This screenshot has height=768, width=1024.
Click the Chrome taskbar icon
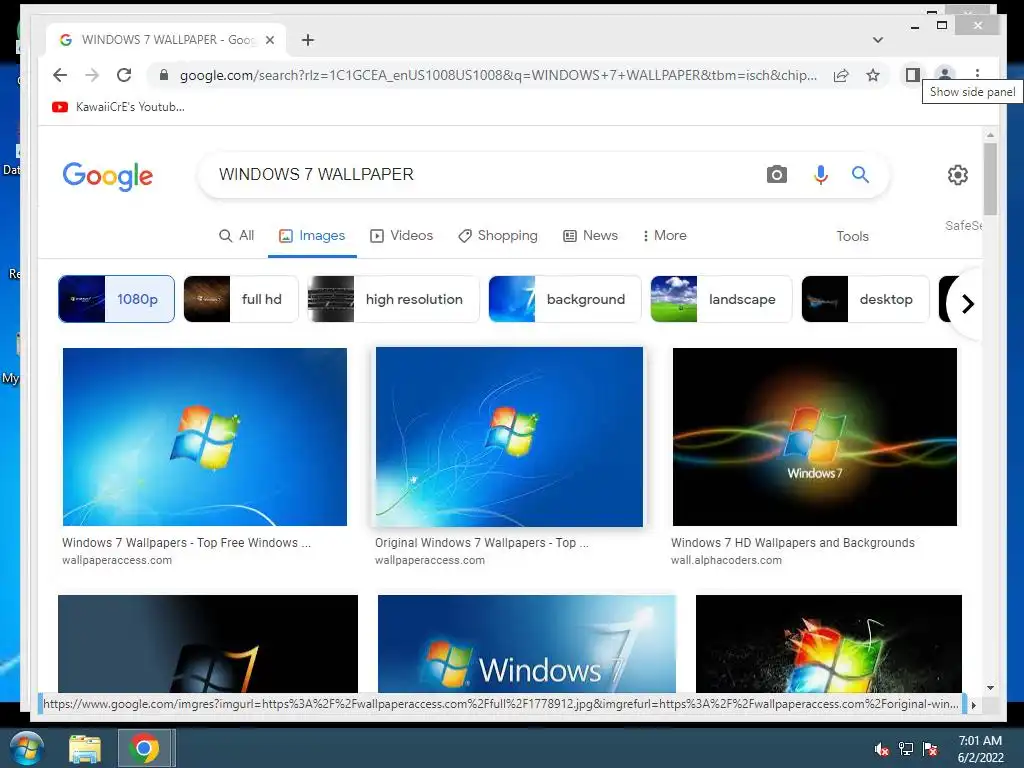coord(144,748)
